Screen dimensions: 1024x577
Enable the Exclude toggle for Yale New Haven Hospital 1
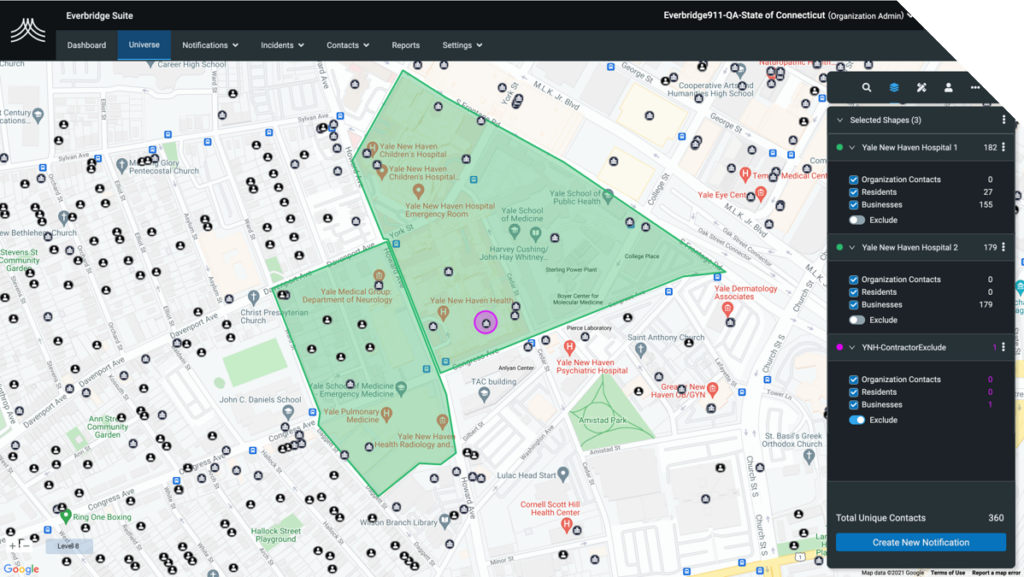click(x=857, y=220)
